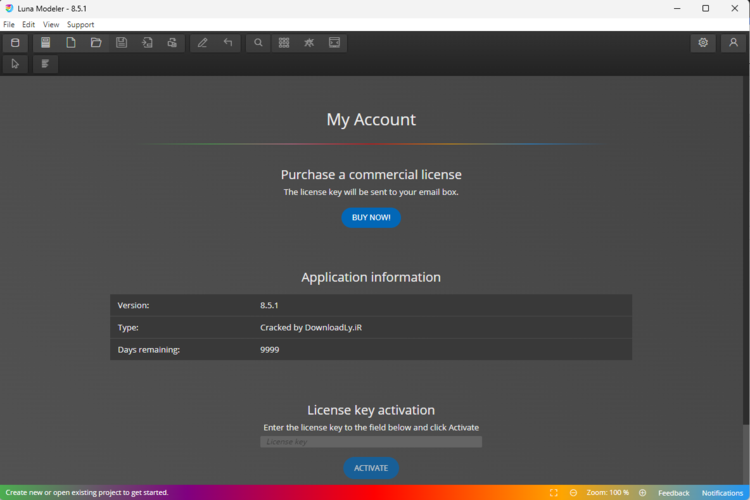This screenshot has width=750, height=500.
Task: Click the undo arrow icon
Action: (x=228, y=43)
